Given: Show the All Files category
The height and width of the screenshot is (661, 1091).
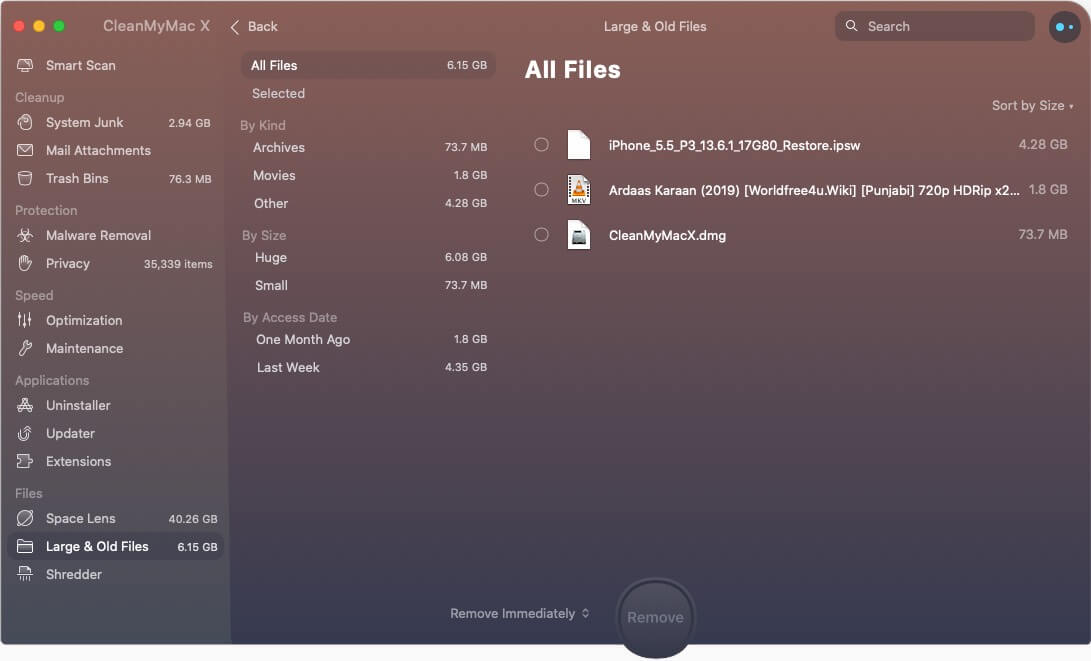Looking at the screenshot, I should coord(368,65).
